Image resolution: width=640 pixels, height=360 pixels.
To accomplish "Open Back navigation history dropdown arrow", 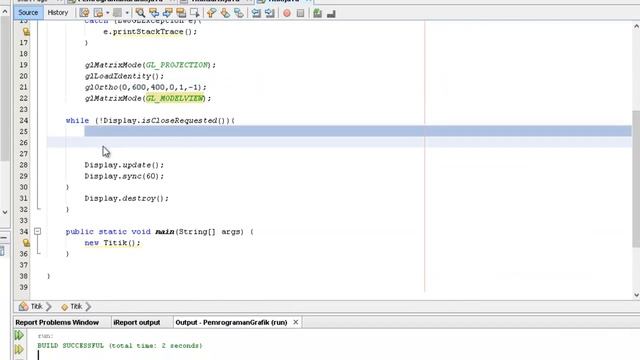I will pos(107,13).
